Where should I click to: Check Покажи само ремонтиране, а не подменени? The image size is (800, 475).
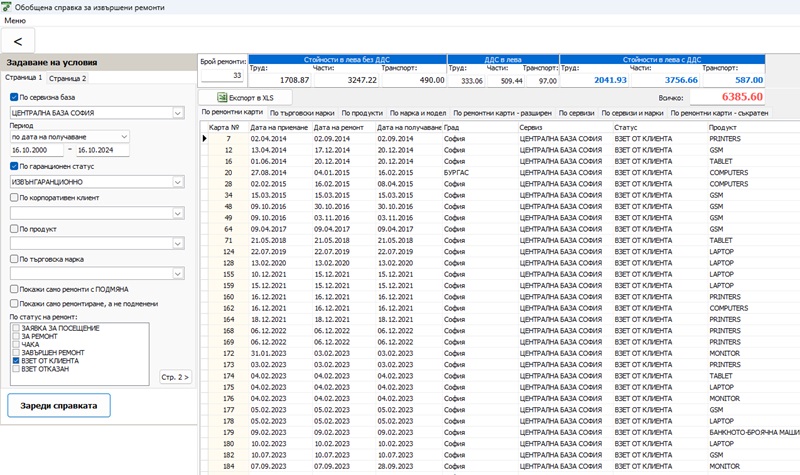coord(14,304)
